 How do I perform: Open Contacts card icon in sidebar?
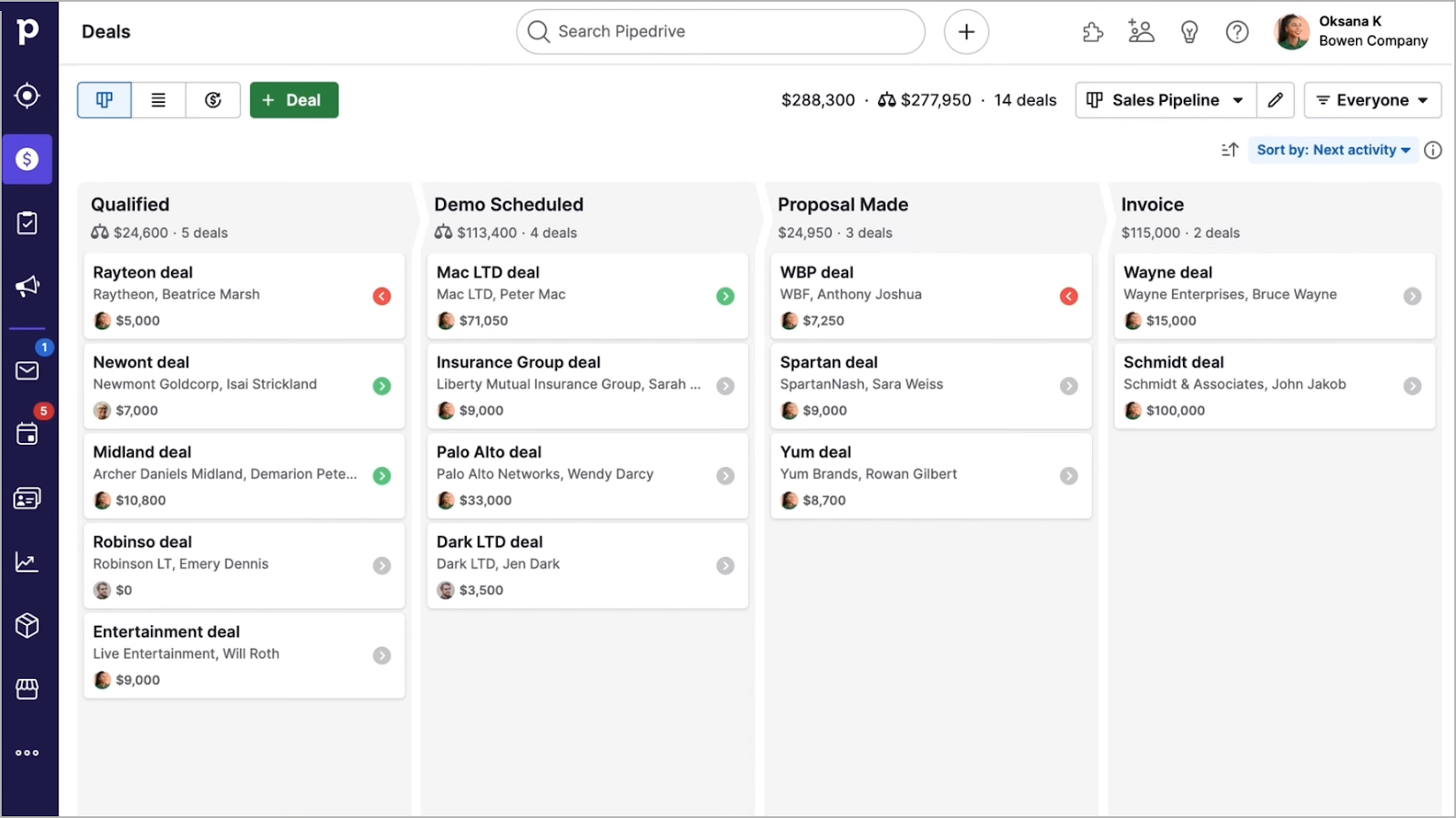[27, 499]
